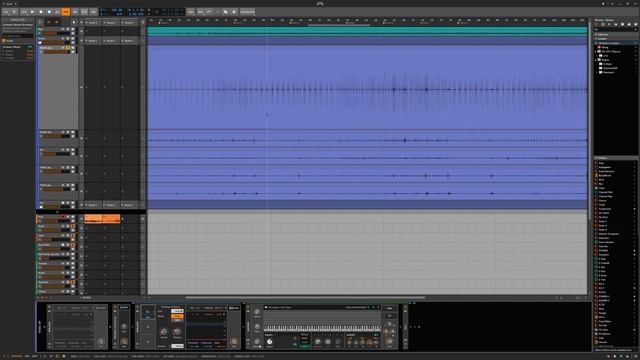The image size is (640, 360).
Task: Select the second orange clip in the launcher
Action: click(x=111, y=219)
